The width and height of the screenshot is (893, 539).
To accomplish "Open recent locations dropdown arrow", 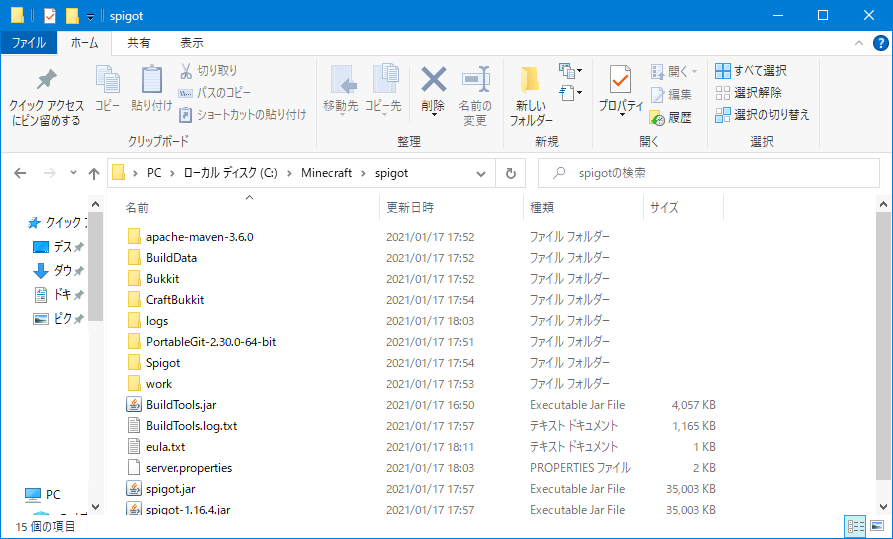I will (x=73, y=173).
